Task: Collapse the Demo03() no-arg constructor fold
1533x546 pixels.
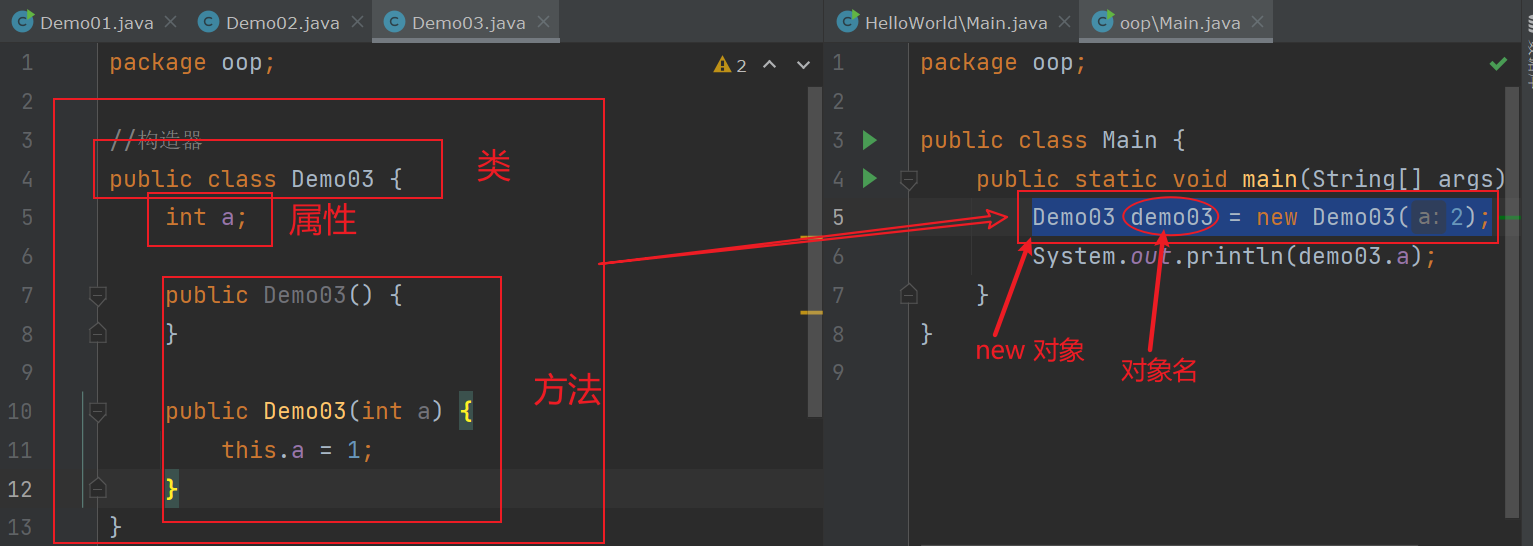Action: point(98,295)
